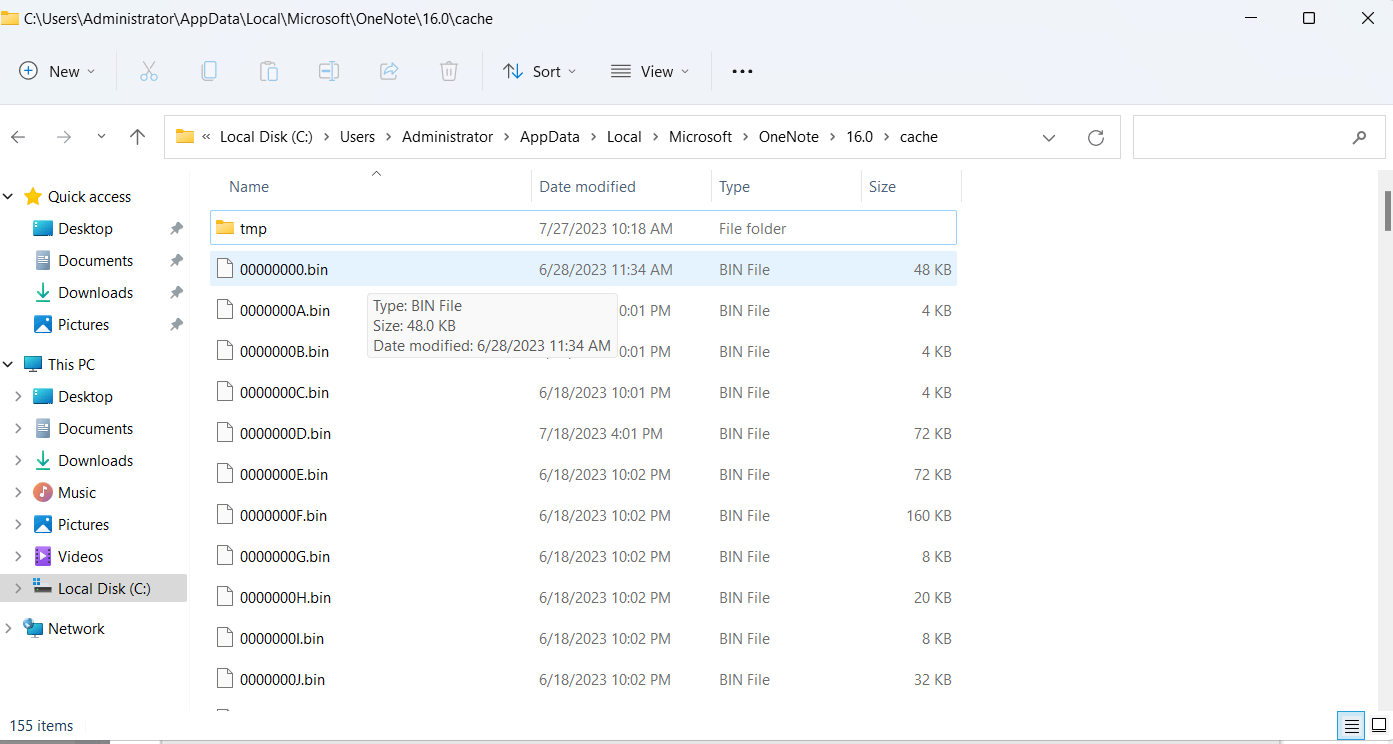Viewport: 1393px width, 744px height.
Task: Click the Copy icon in toolbar
Action: [209, 71]
